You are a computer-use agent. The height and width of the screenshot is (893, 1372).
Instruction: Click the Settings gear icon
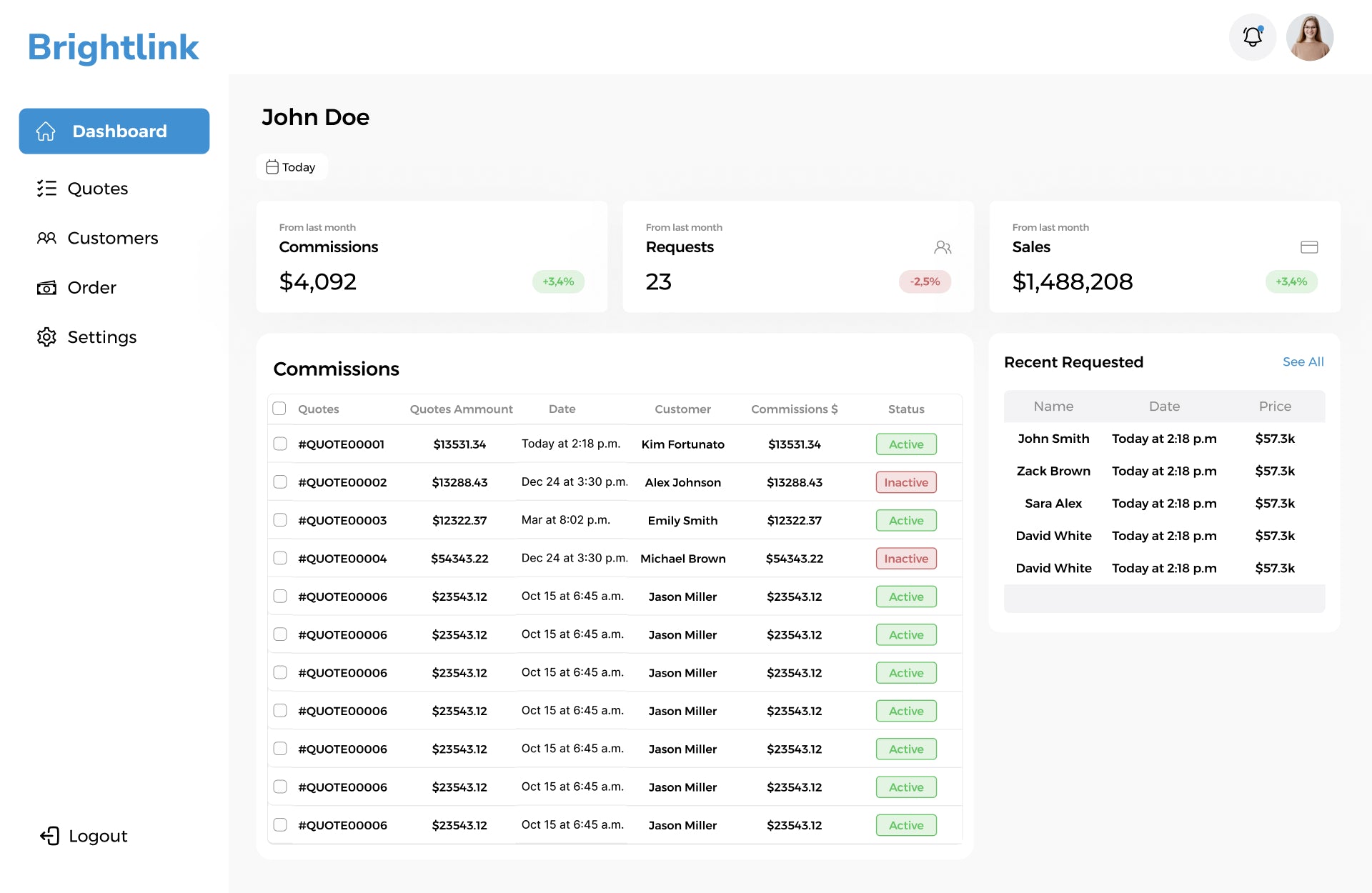[46, 337]
